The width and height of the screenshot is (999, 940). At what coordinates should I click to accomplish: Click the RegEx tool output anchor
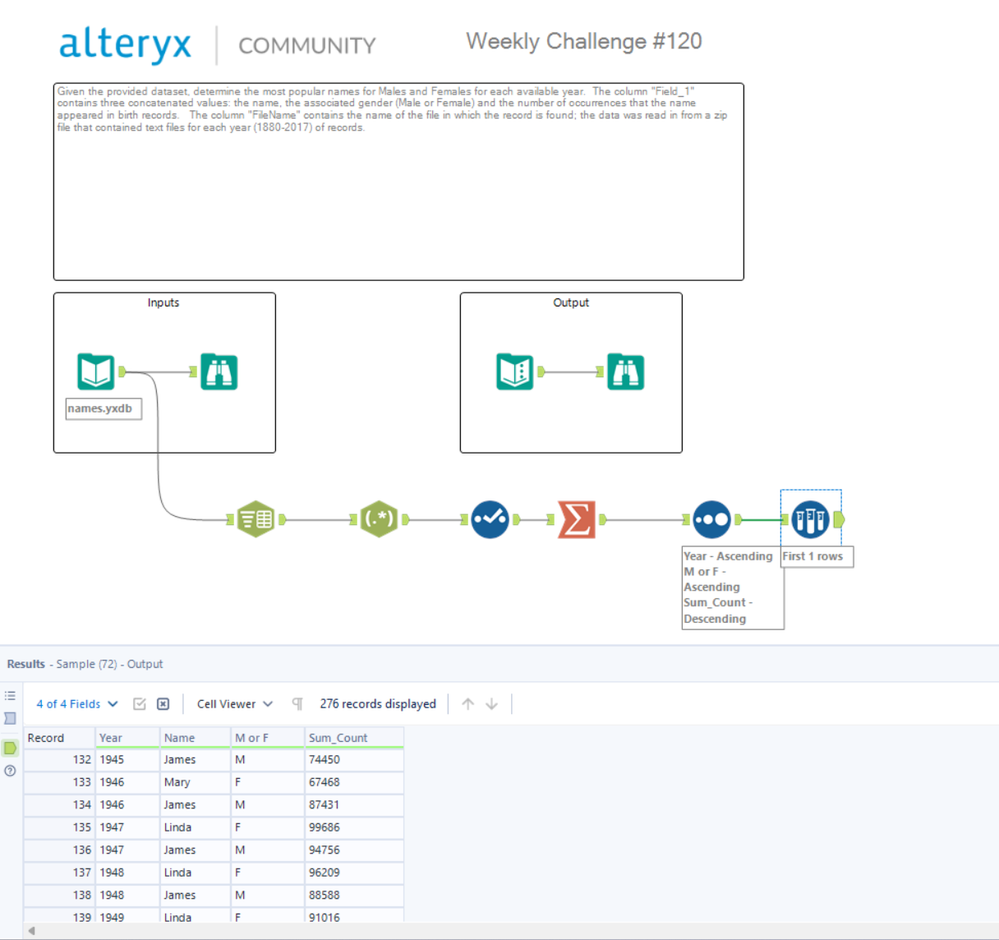(405, 519)
